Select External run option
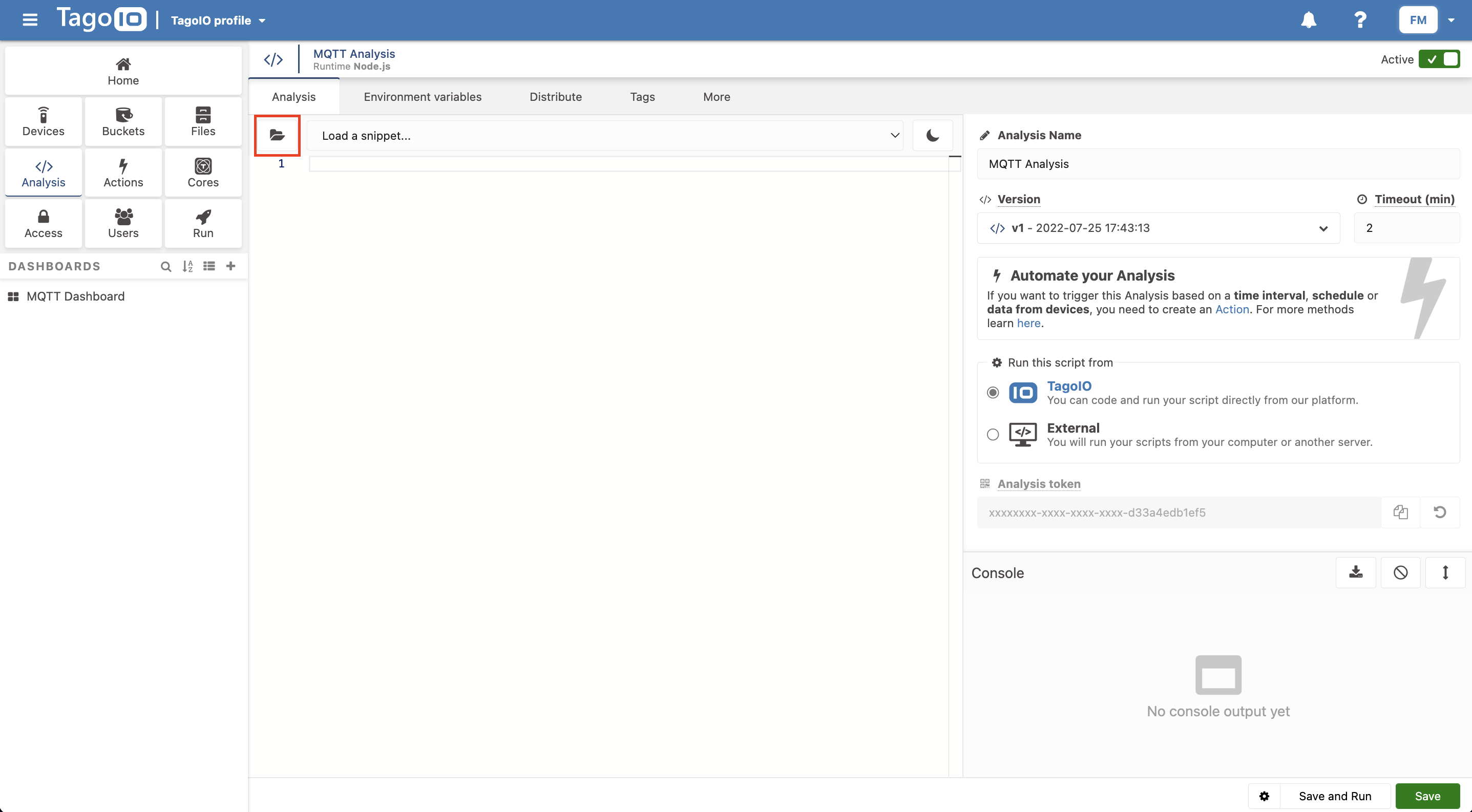This screenshot has height=812, width=1472. tap(993, 435)
